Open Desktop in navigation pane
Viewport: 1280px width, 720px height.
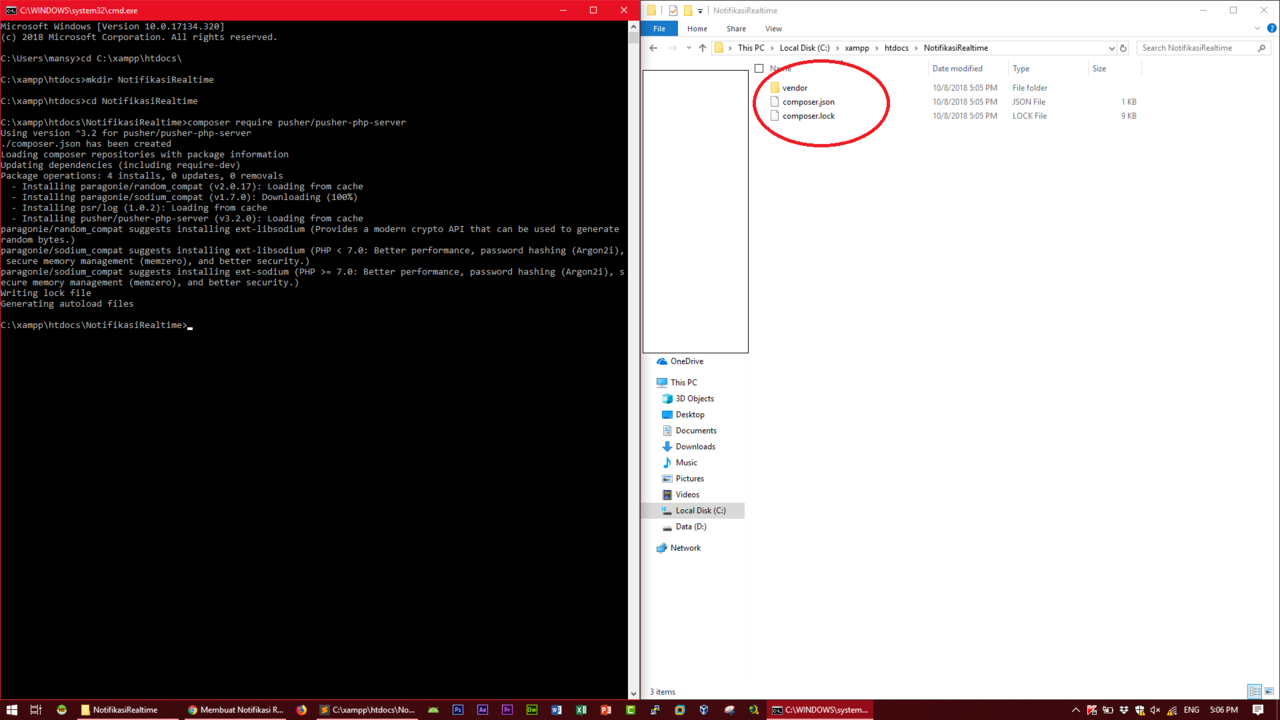689,414
